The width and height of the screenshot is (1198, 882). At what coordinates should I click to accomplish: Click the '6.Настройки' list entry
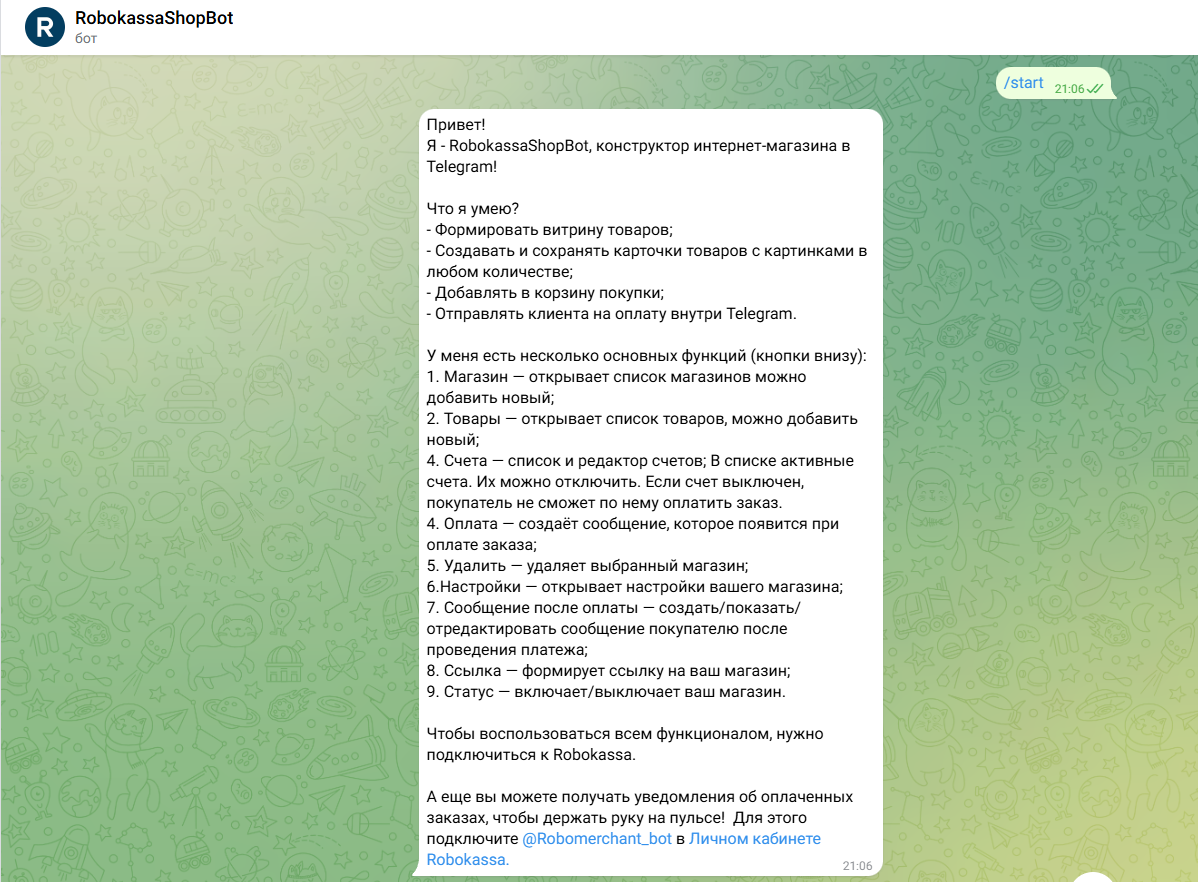point(635,587)
